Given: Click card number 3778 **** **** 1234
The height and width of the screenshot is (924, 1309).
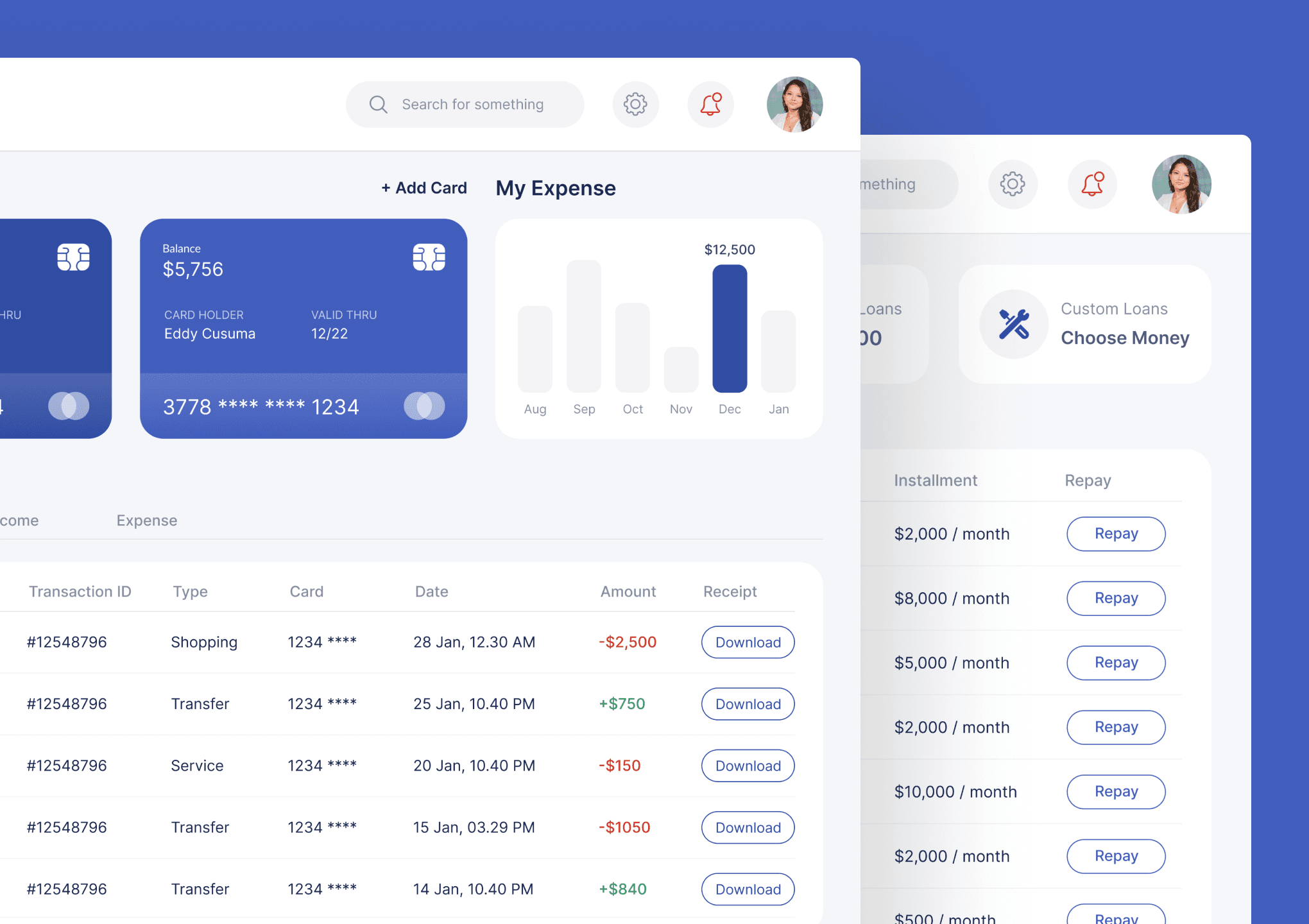Looking at the screenshot, I should coord(261,407).
